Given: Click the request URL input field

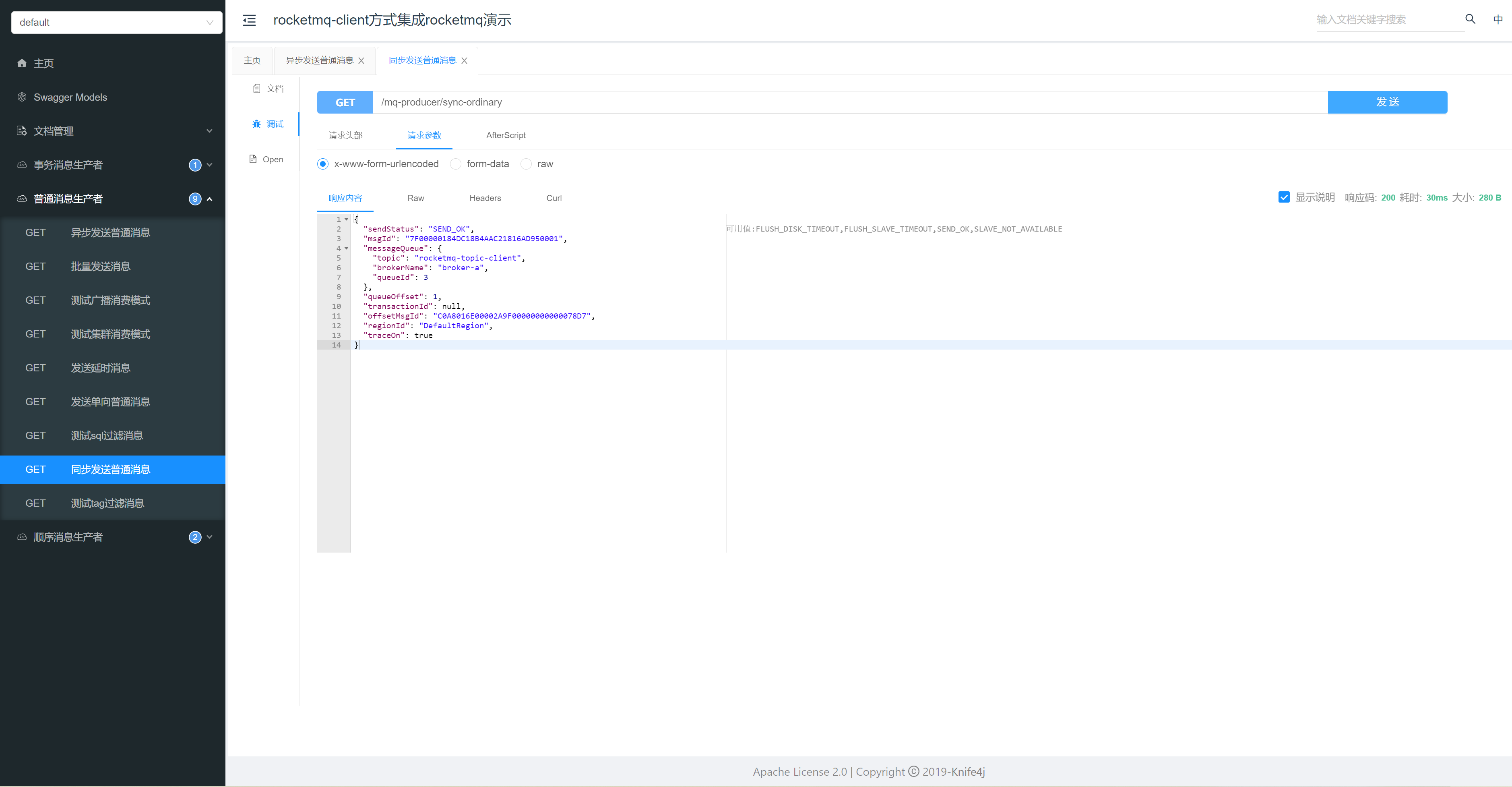Looking at the screenshot, I should 851,102.
